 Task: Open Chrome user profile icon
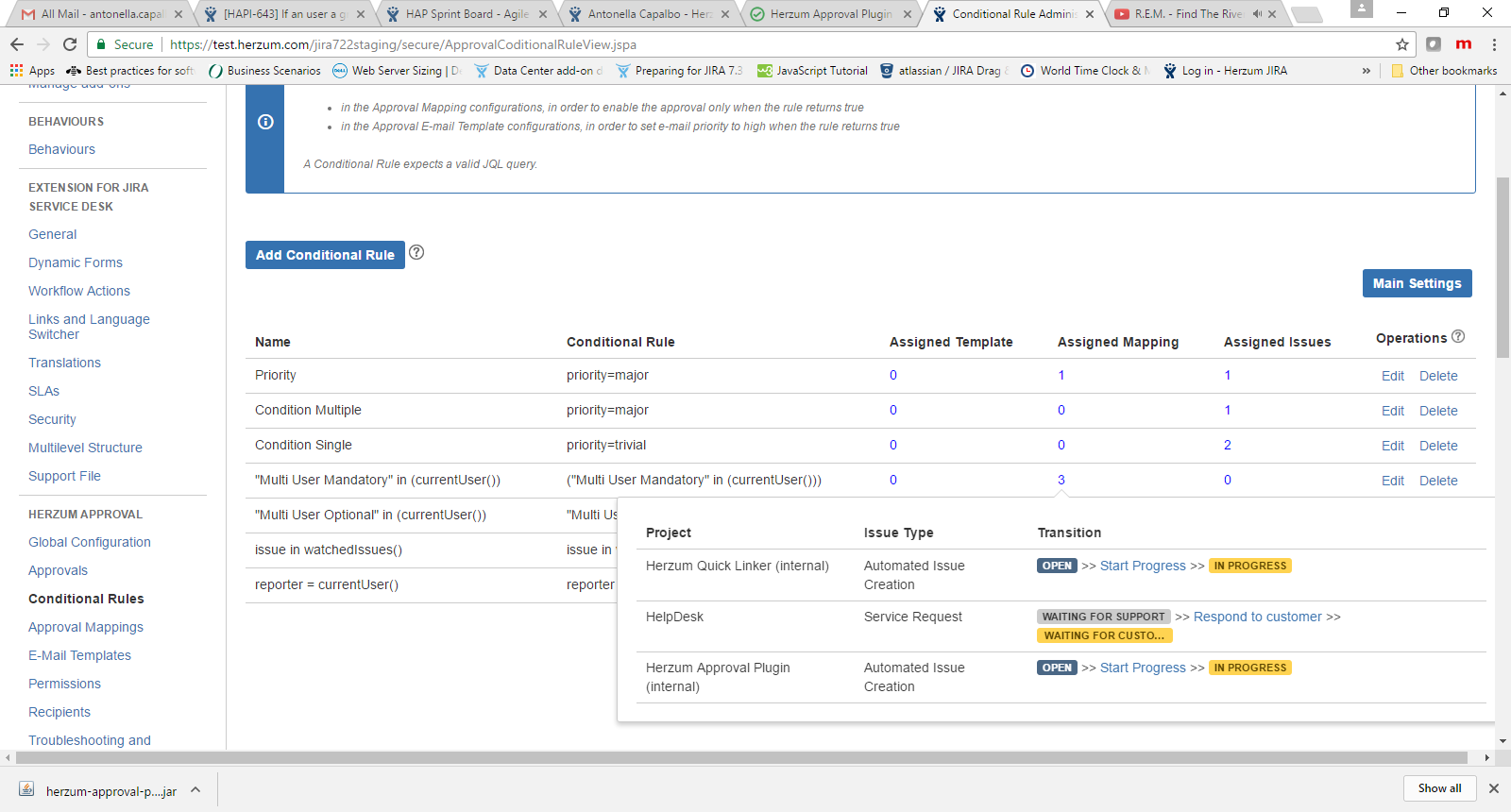tap(1361, 8)
